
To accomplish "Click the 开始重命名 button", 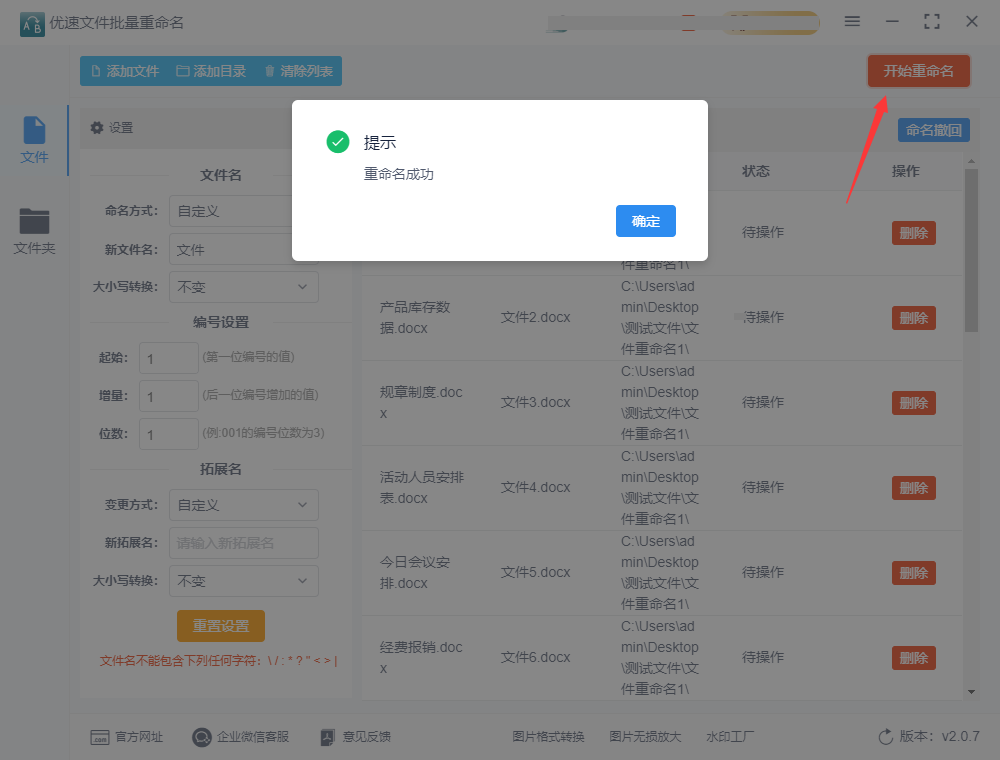I will 918,71.
